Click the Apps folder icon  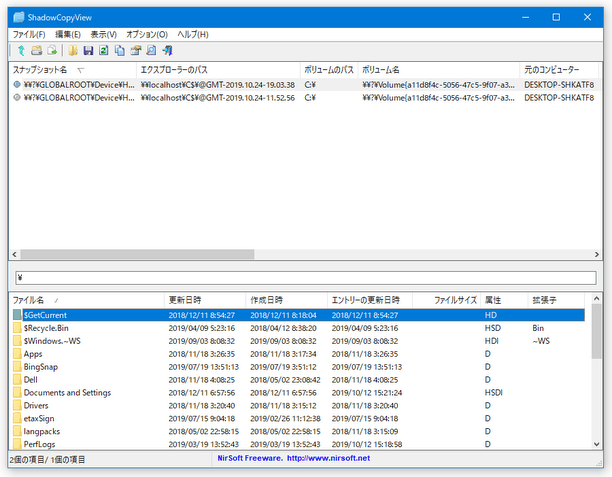(17, 353)
